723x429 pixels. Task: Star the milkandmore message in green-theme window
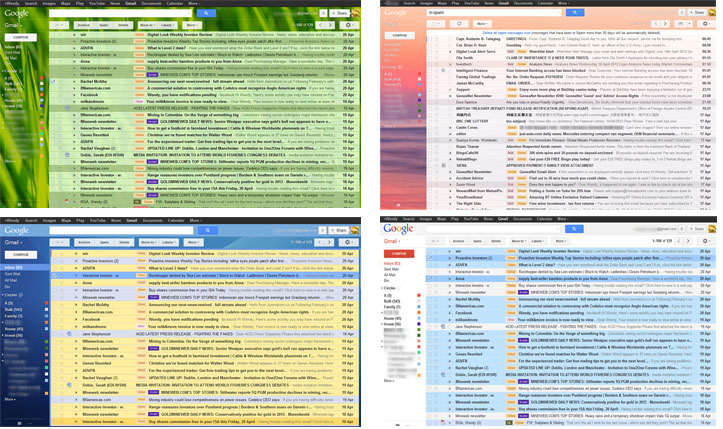click(x=59, y=101)
